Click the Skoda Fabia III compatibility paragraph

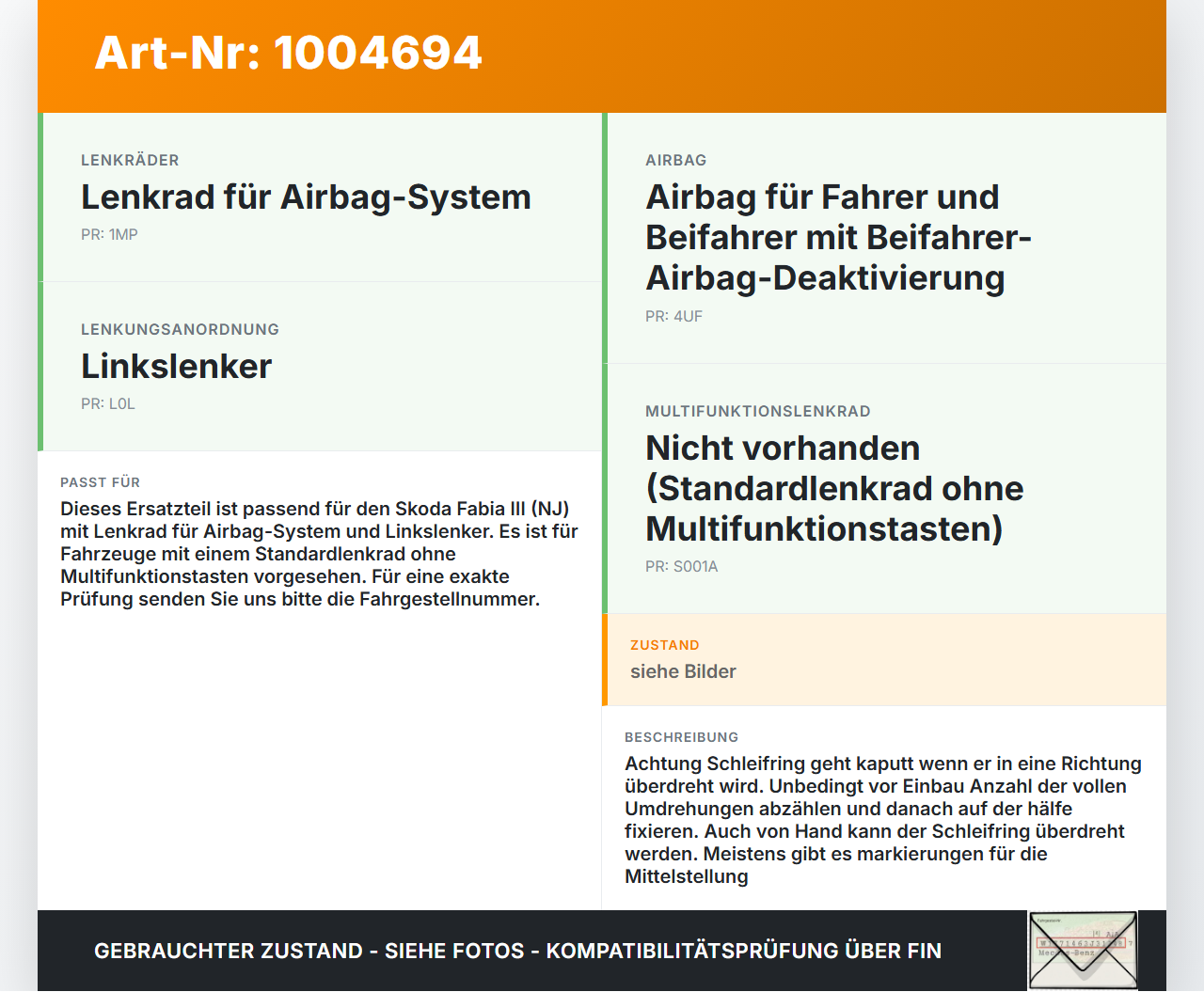pyautogui.click(x=319, y=554)
